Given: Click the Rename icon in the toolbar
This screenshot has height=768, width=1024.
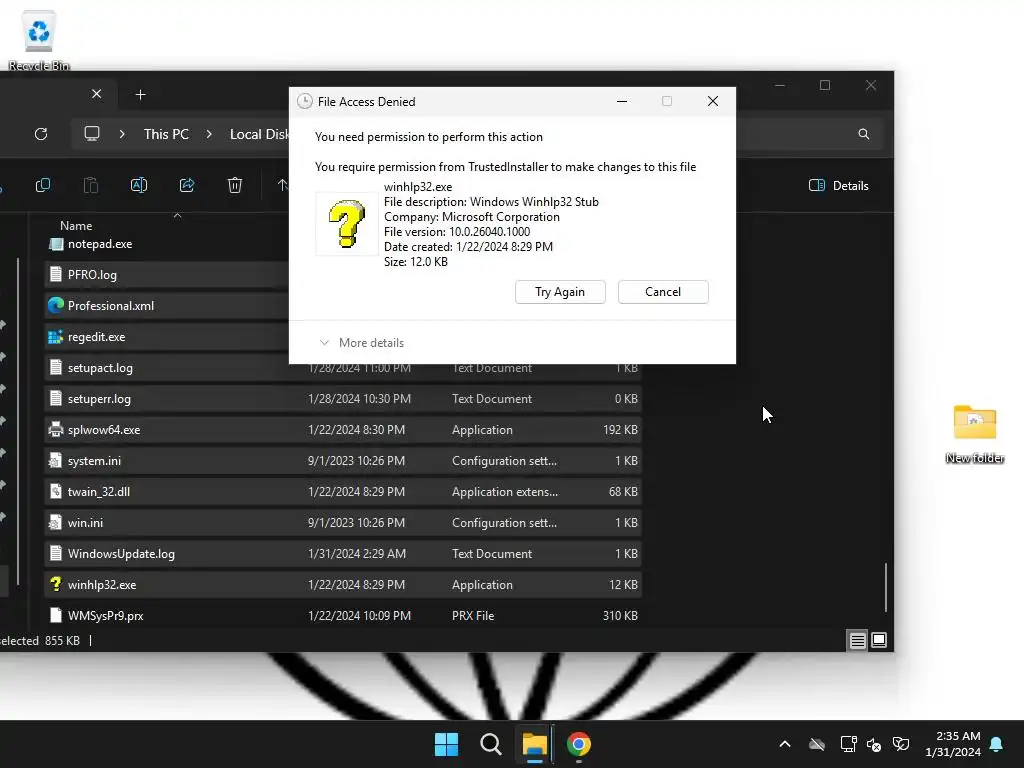Looking at the screenshot, I should click(x=139, y=185).
